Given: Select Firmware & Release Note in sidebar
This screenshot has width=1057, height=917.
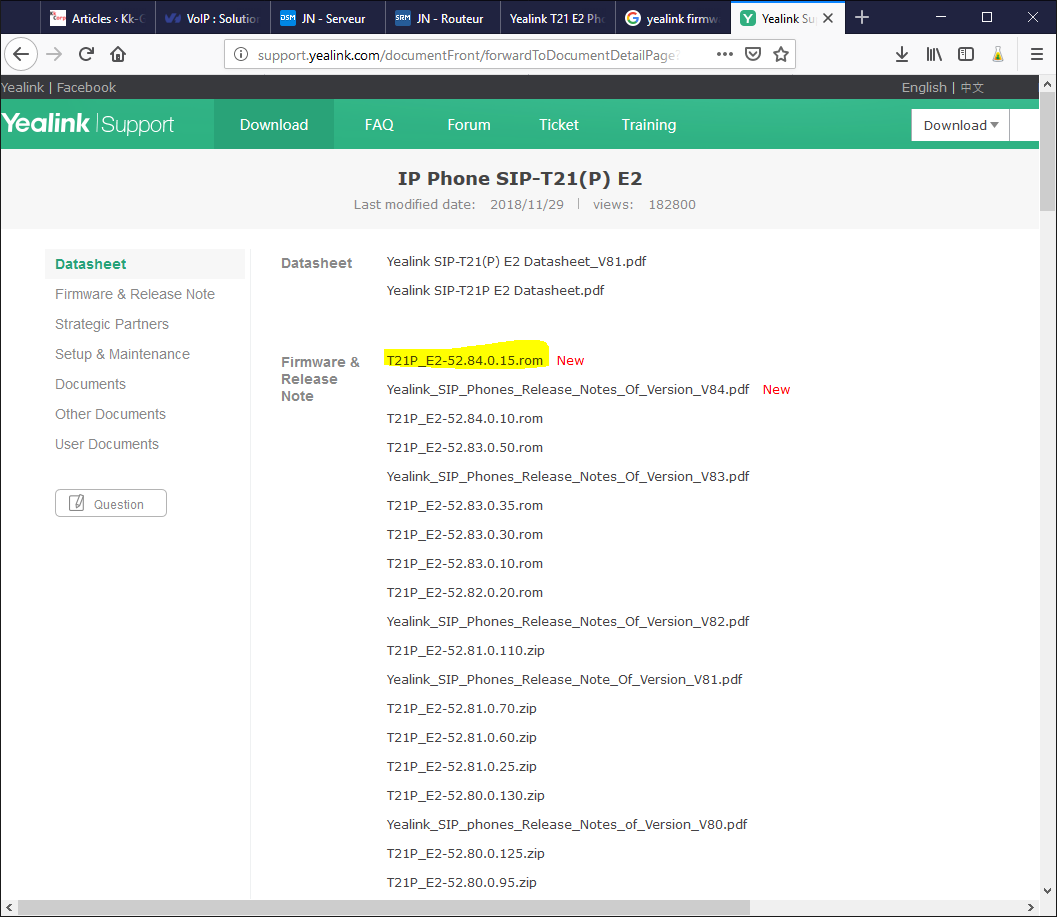Looking at the screenshot, I should [x=135, y=294].
